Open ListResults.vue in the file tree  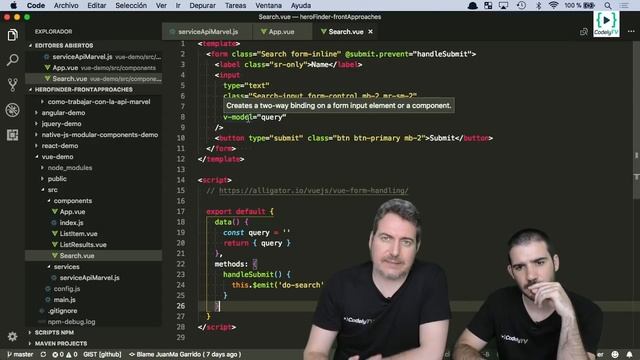[x=83, y=245]
